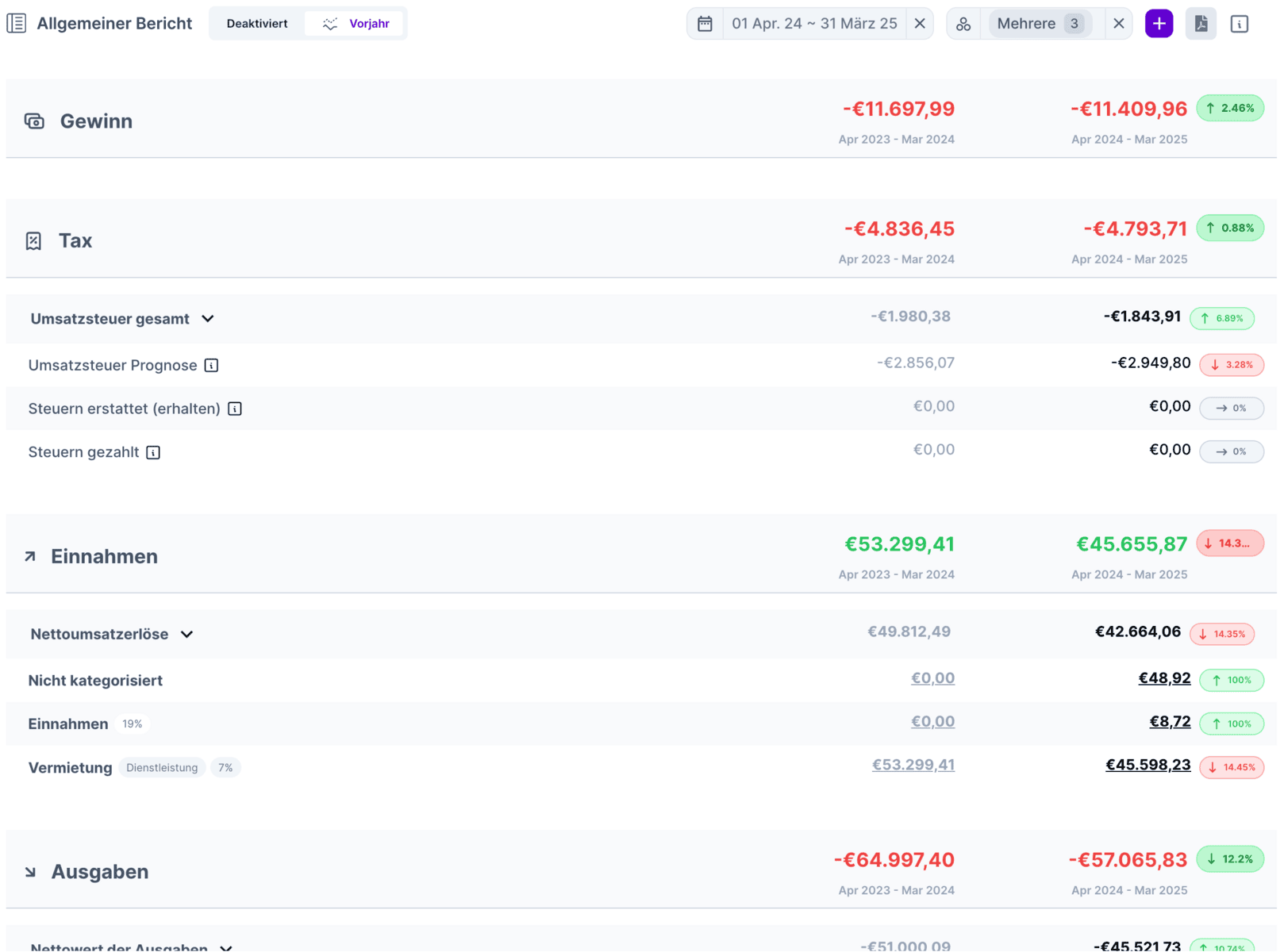This screenshot has height=952, width=1284.
Task: Enable Vorjahr comparison mode
Action: click(x=356, y=24)
